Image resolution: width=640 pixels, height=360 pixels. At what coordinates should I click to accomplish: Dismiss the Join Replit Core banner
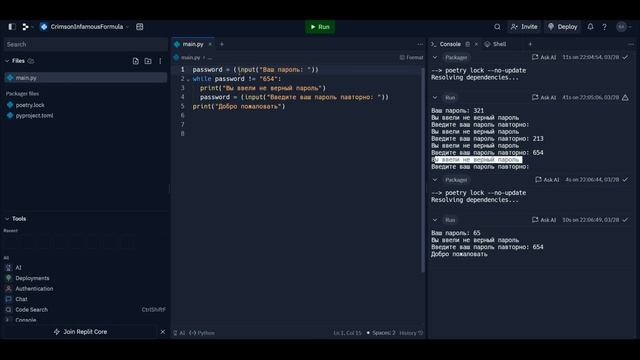click(x=163, y=332)
